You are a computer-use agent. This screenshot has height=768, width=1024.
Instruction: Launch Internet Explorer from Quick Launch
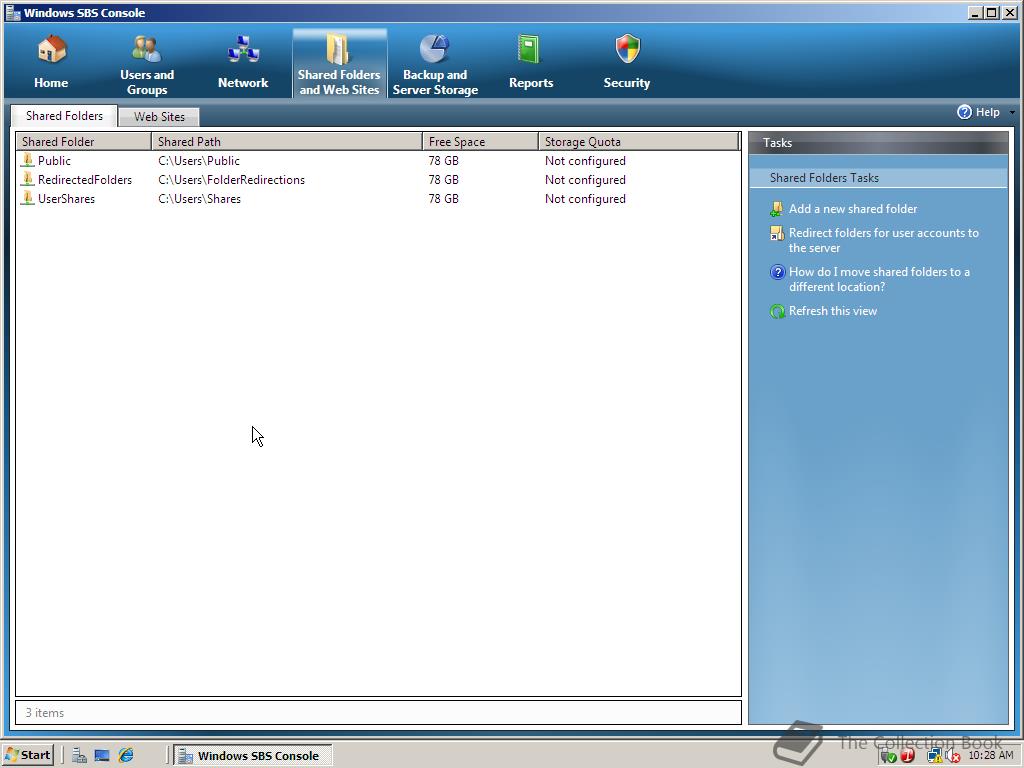tap(126, 756)
